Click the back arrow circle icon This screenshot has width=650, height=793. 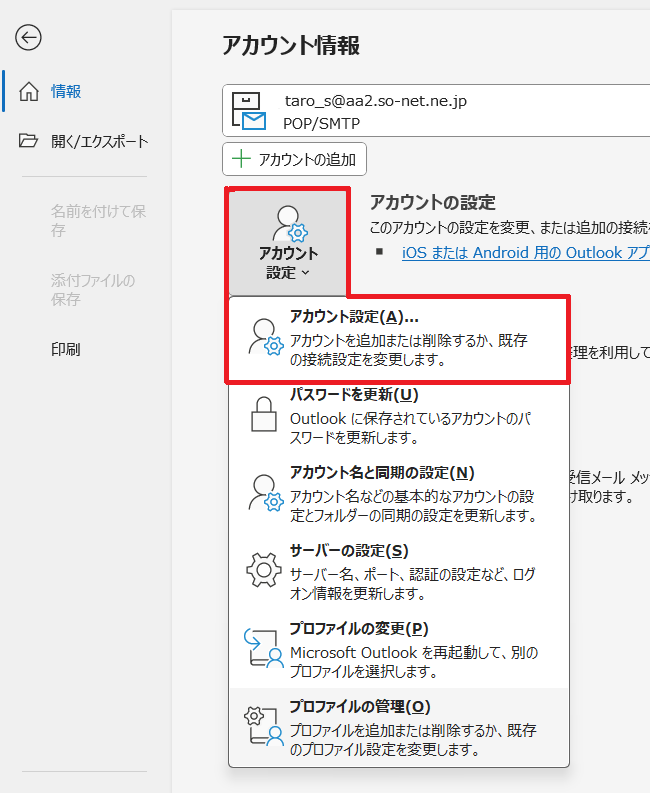pos(29,38)
